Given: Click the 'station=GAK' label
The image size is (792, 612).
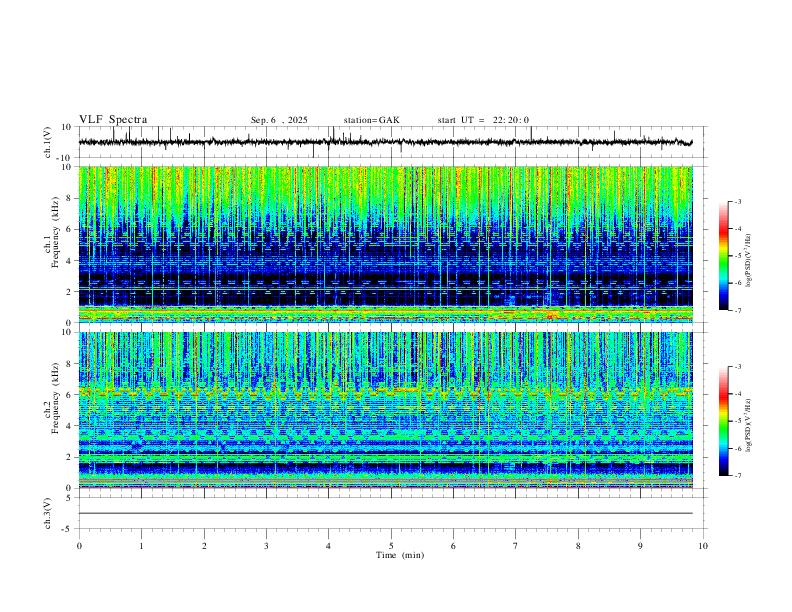Looking at the screenshot, I should click(371, 120).
